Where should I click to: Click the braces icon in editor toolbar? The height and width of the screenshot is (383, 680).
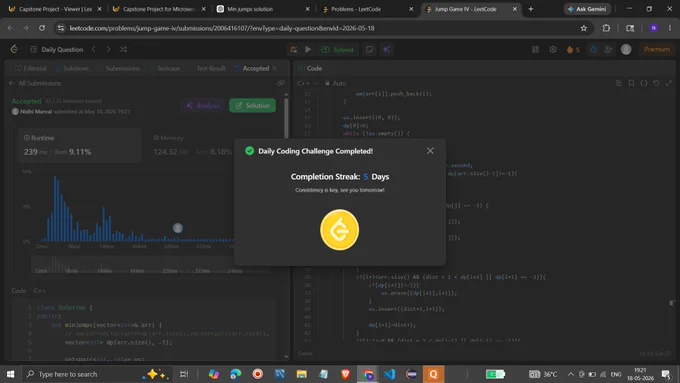(644, 83)
